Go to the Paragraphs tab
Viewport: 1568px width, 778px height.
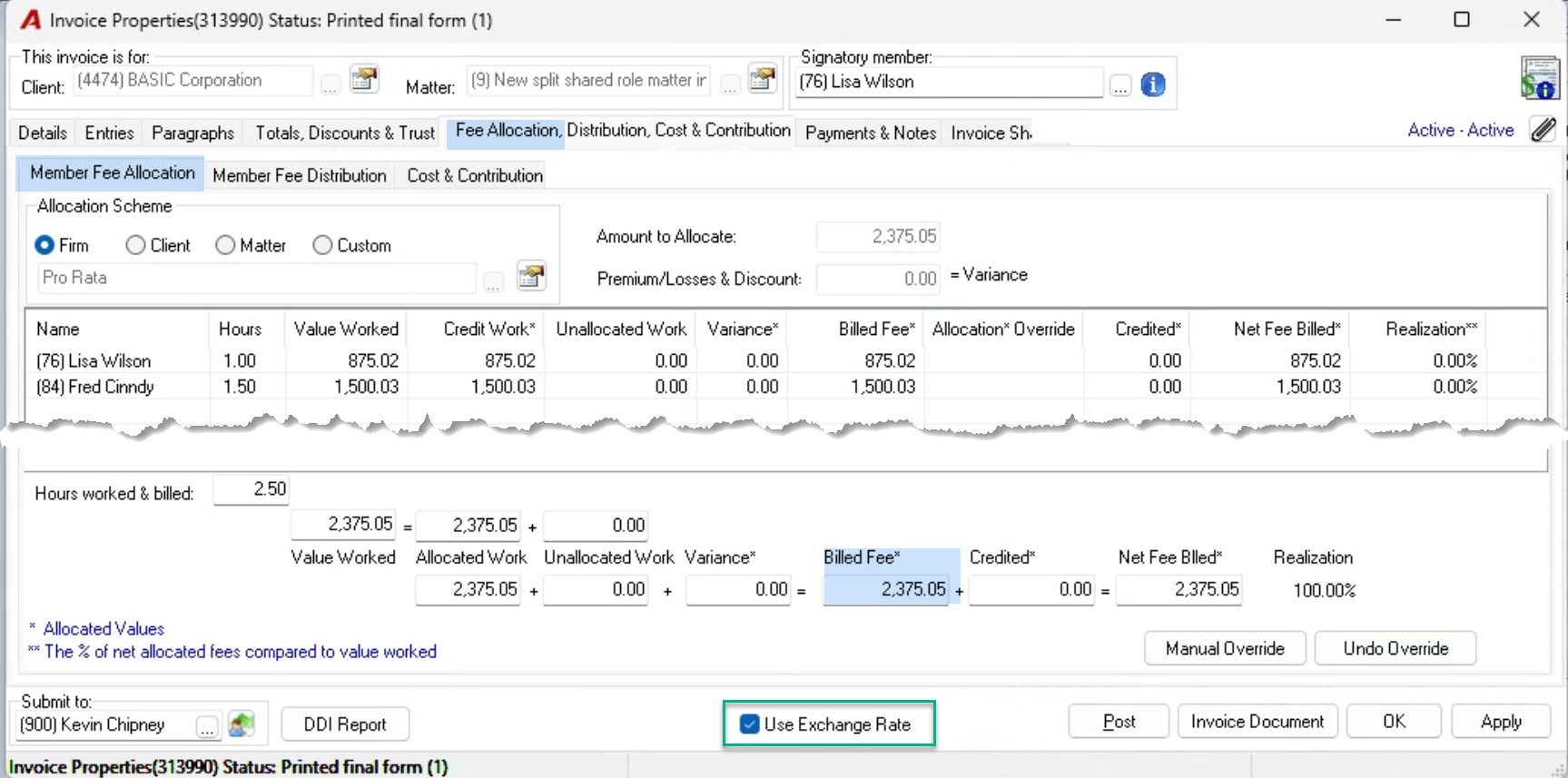point(192,133)
